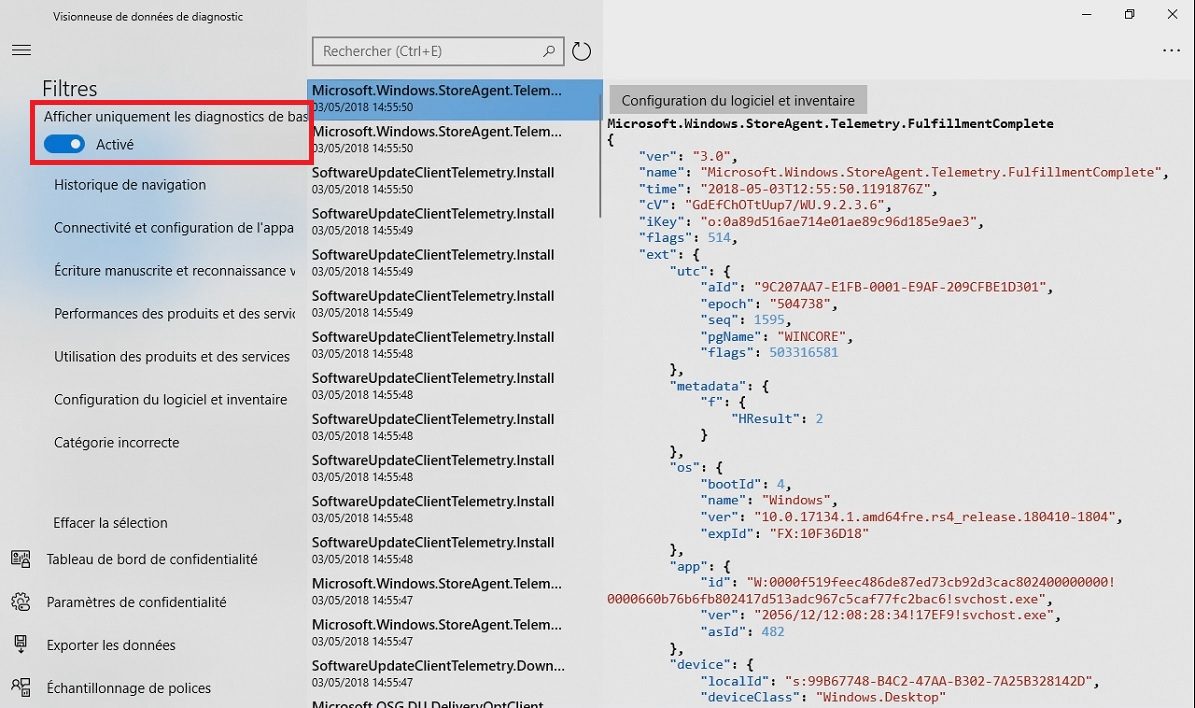Click the "bootId": 4 line
Viewport: 1195px width, 708px height.
[745, 485]
